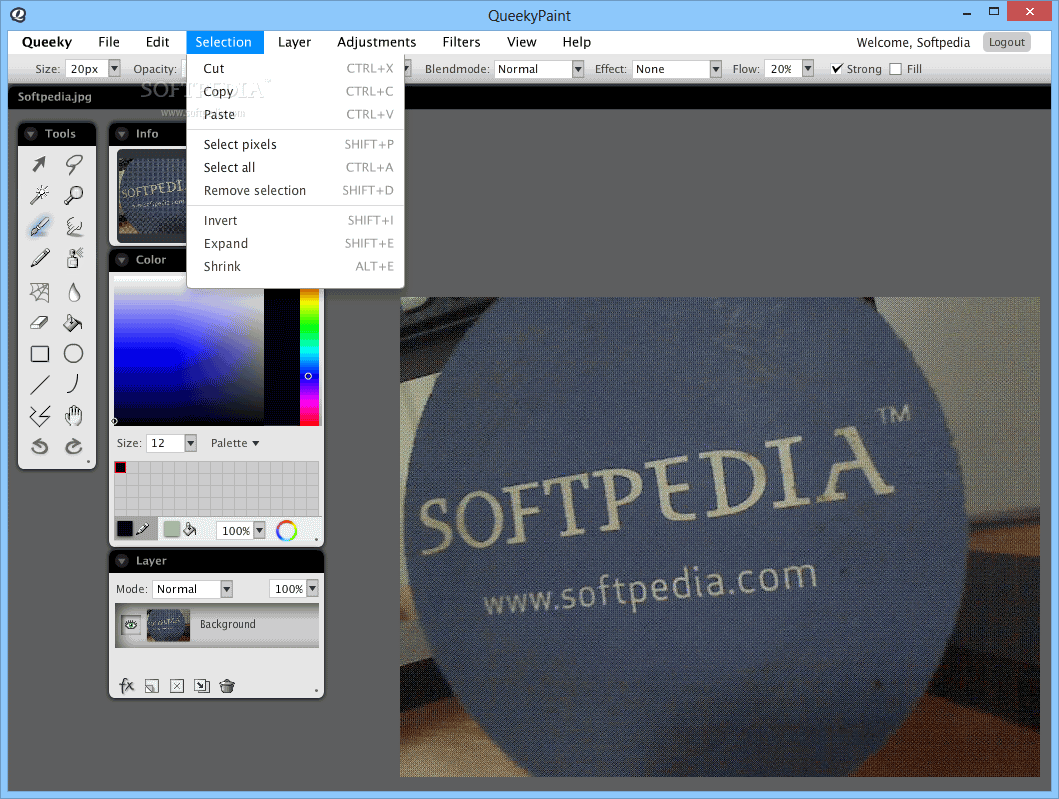Choose Select all from Selection menu
The height and width of the screenshot is (799, 1059).
coord(295,167)
